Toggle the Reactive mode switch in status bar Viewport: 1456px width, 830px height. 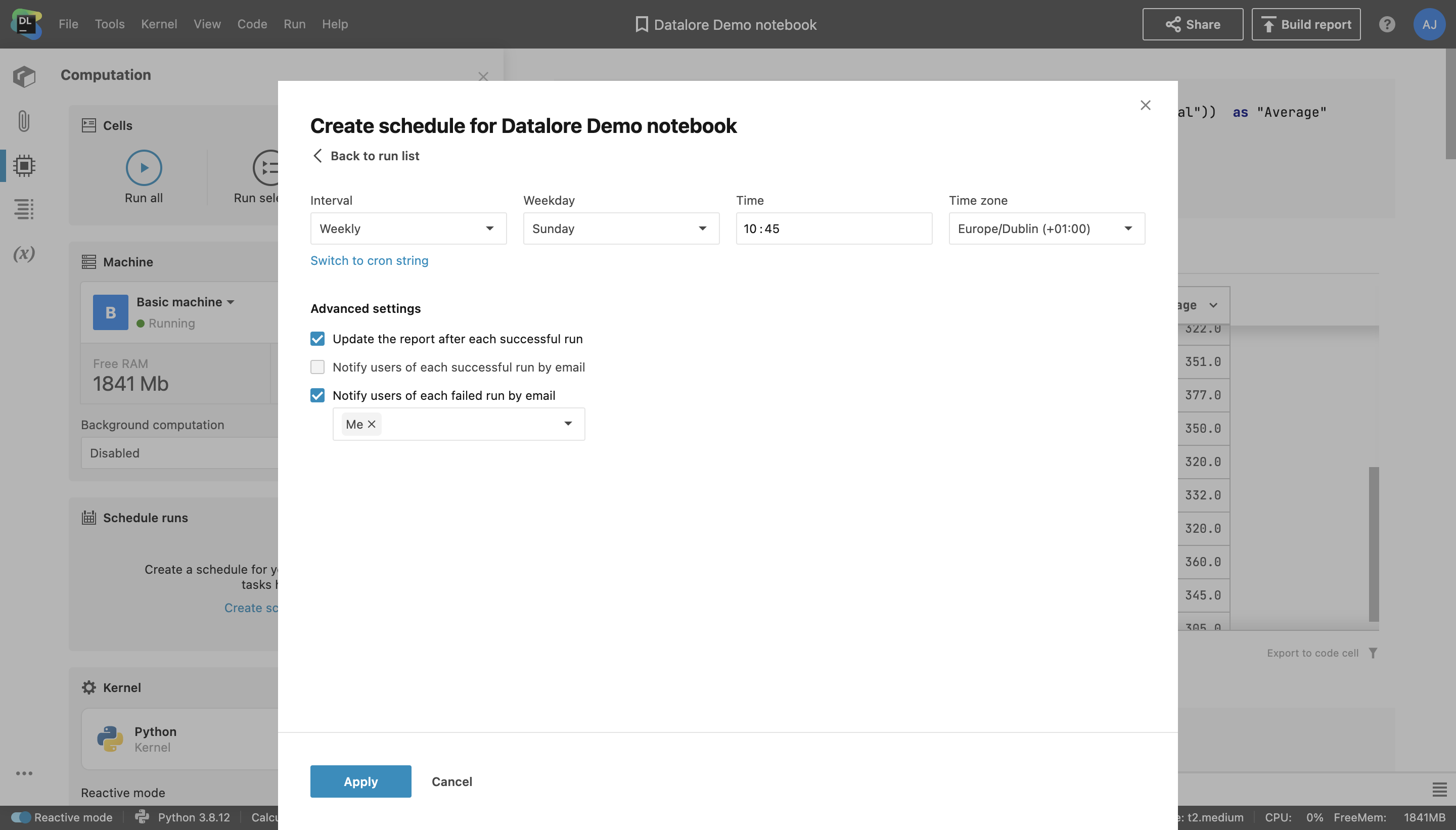(22, 817)
